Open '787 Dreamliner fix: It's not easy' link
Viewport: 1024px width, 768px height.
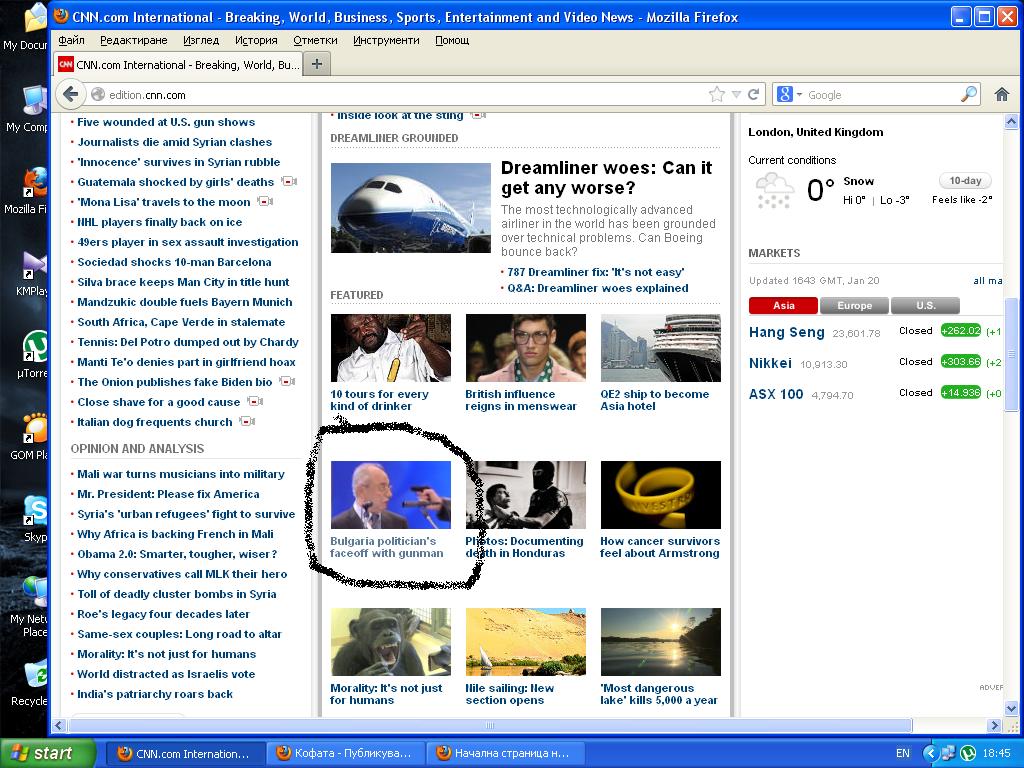(x=596, y=272)
